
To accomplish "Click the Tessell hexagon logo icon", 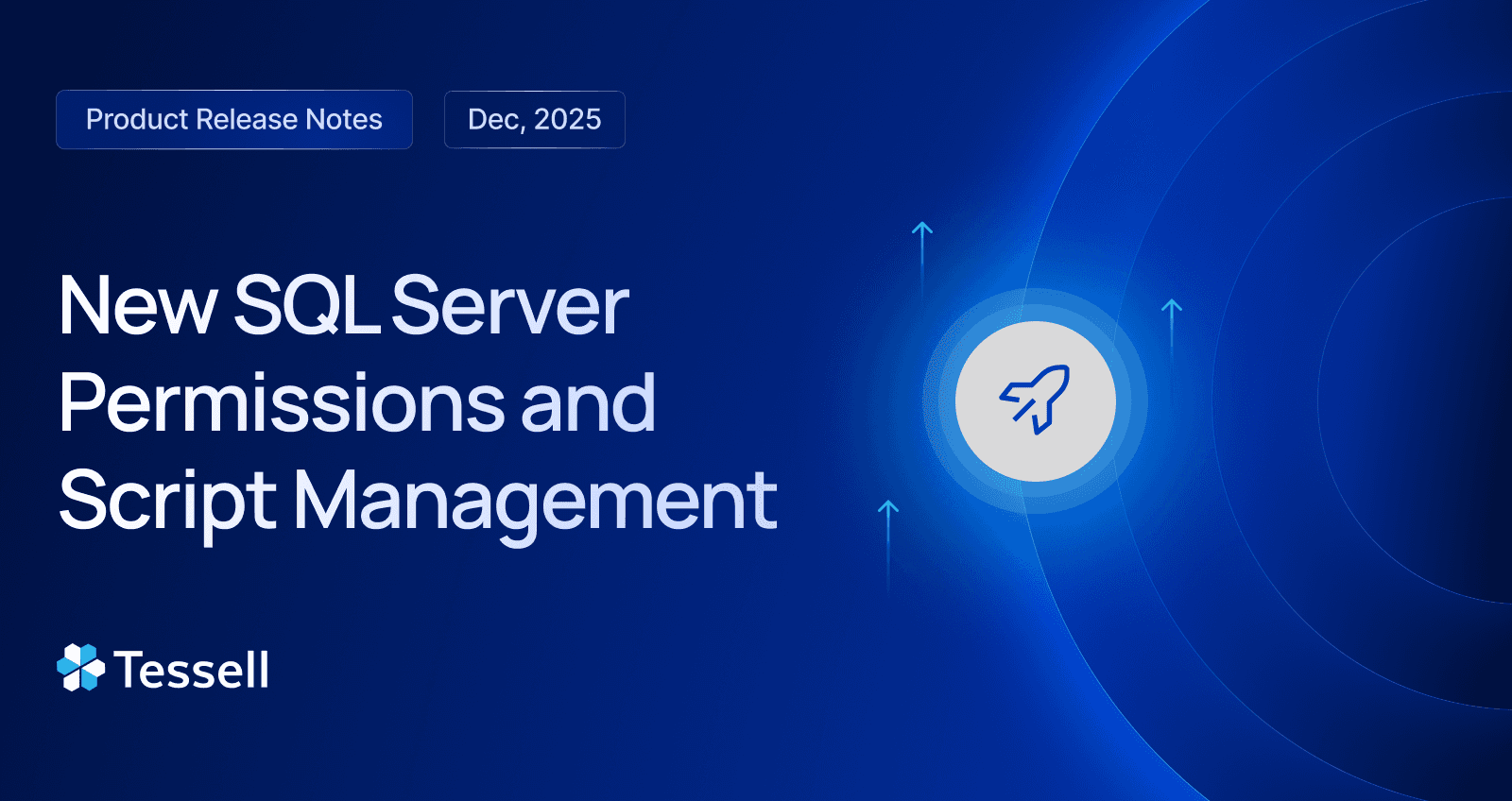I will pos(81,668).
